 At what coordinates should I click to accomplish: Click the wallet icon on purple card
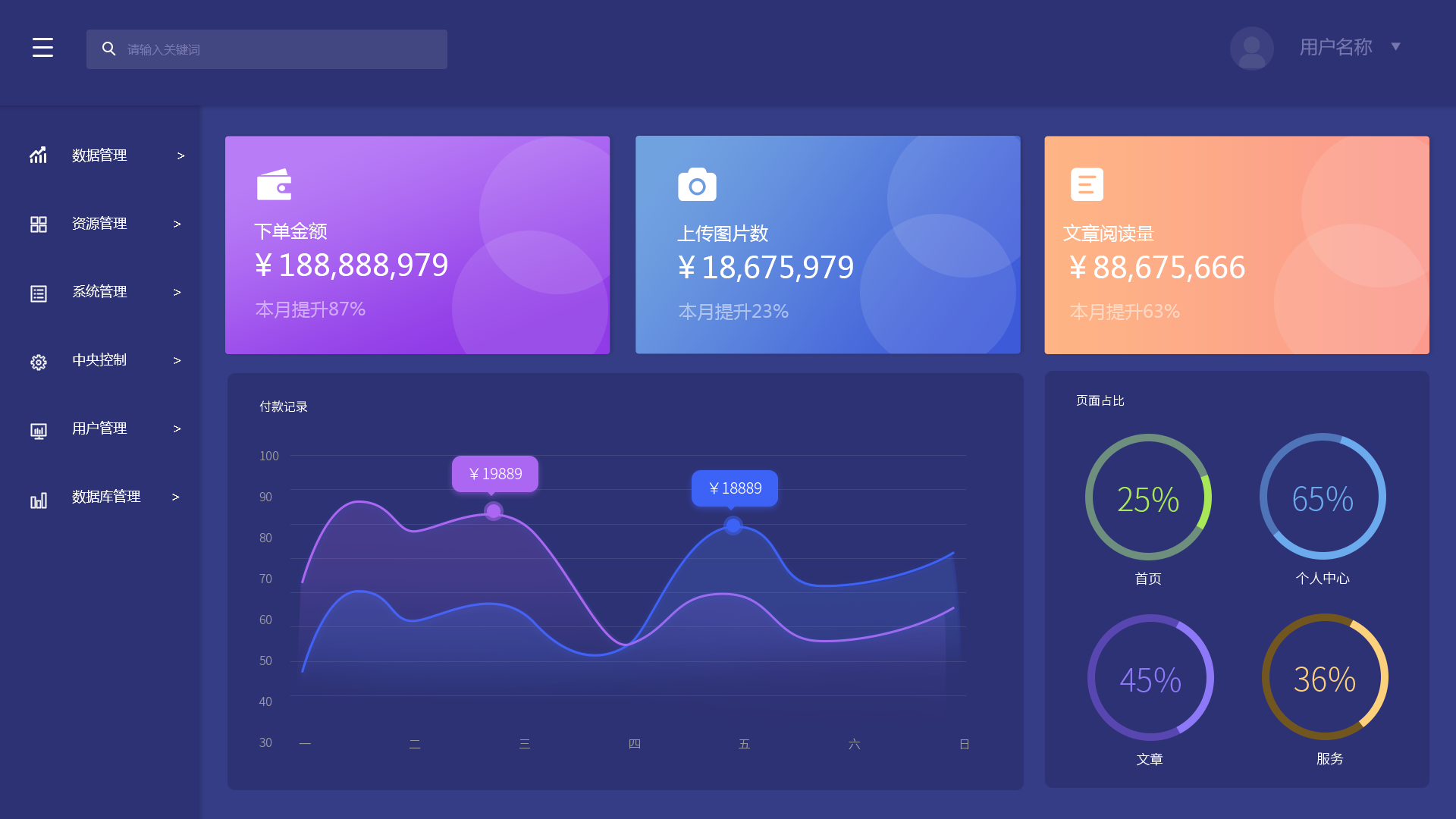click(274, 184)
